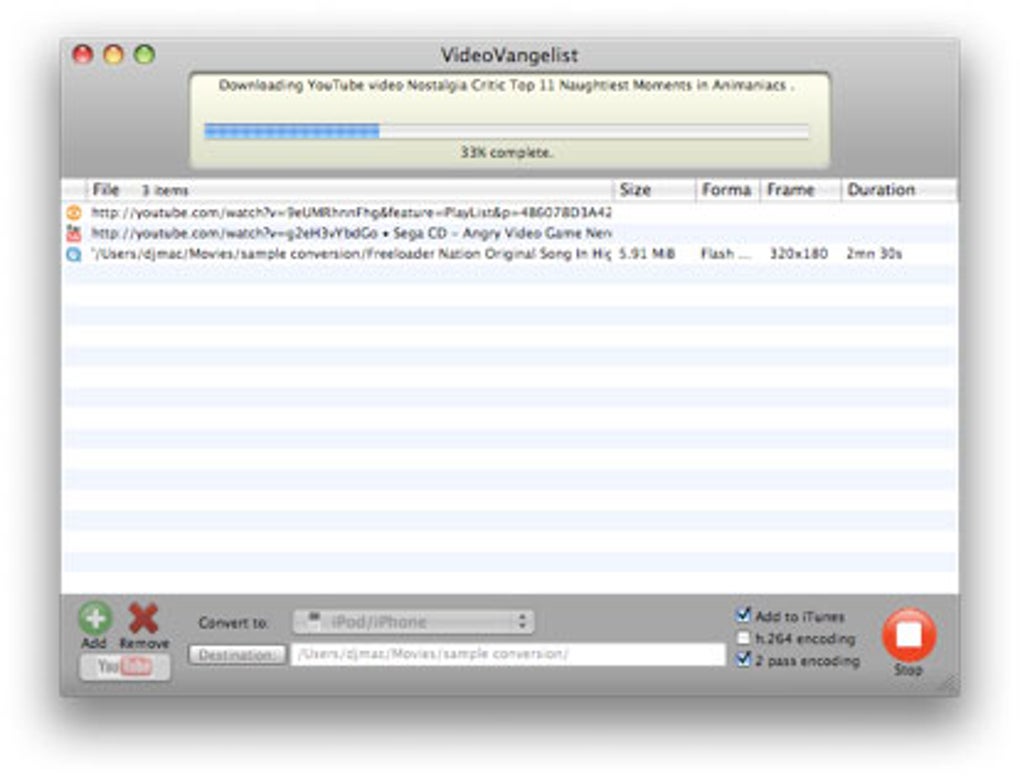Open the Convert to iPod/iPhone dropdown
1020x779 pixels.
414,622
